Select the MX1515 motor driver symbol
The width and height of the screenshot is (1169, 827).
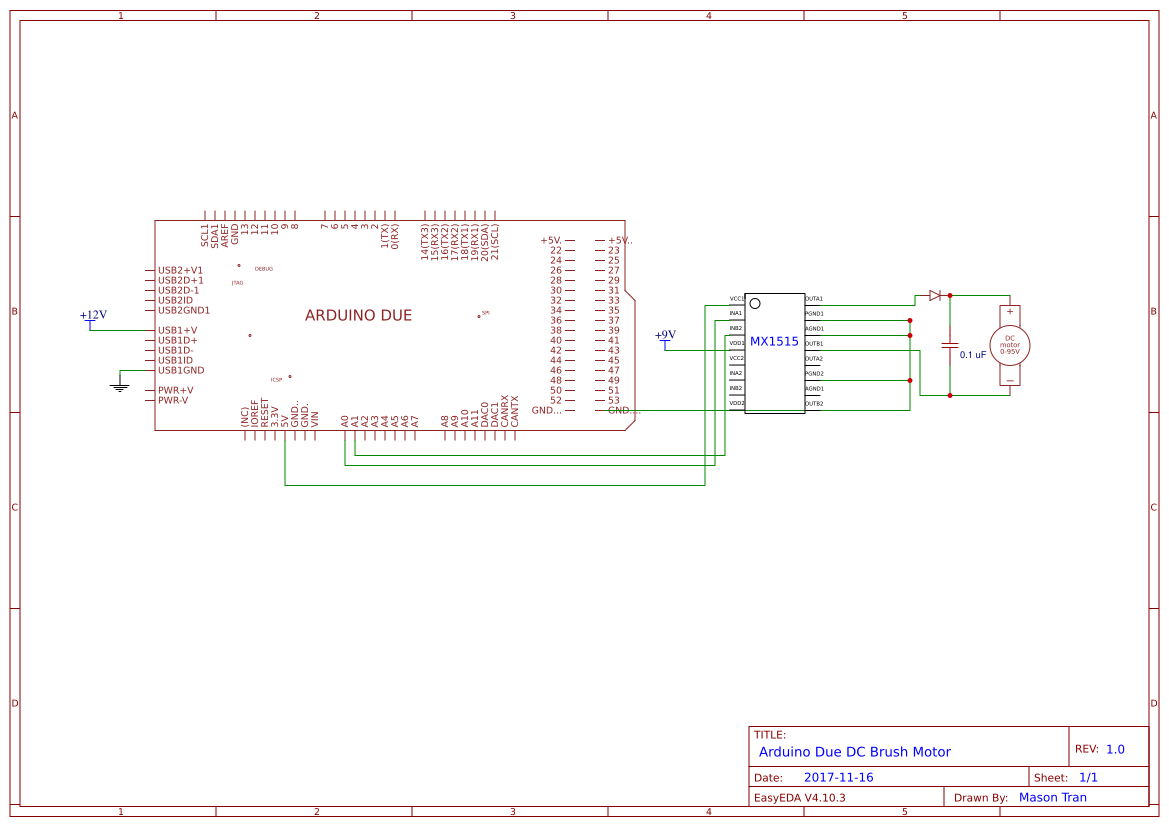point(776,352)
